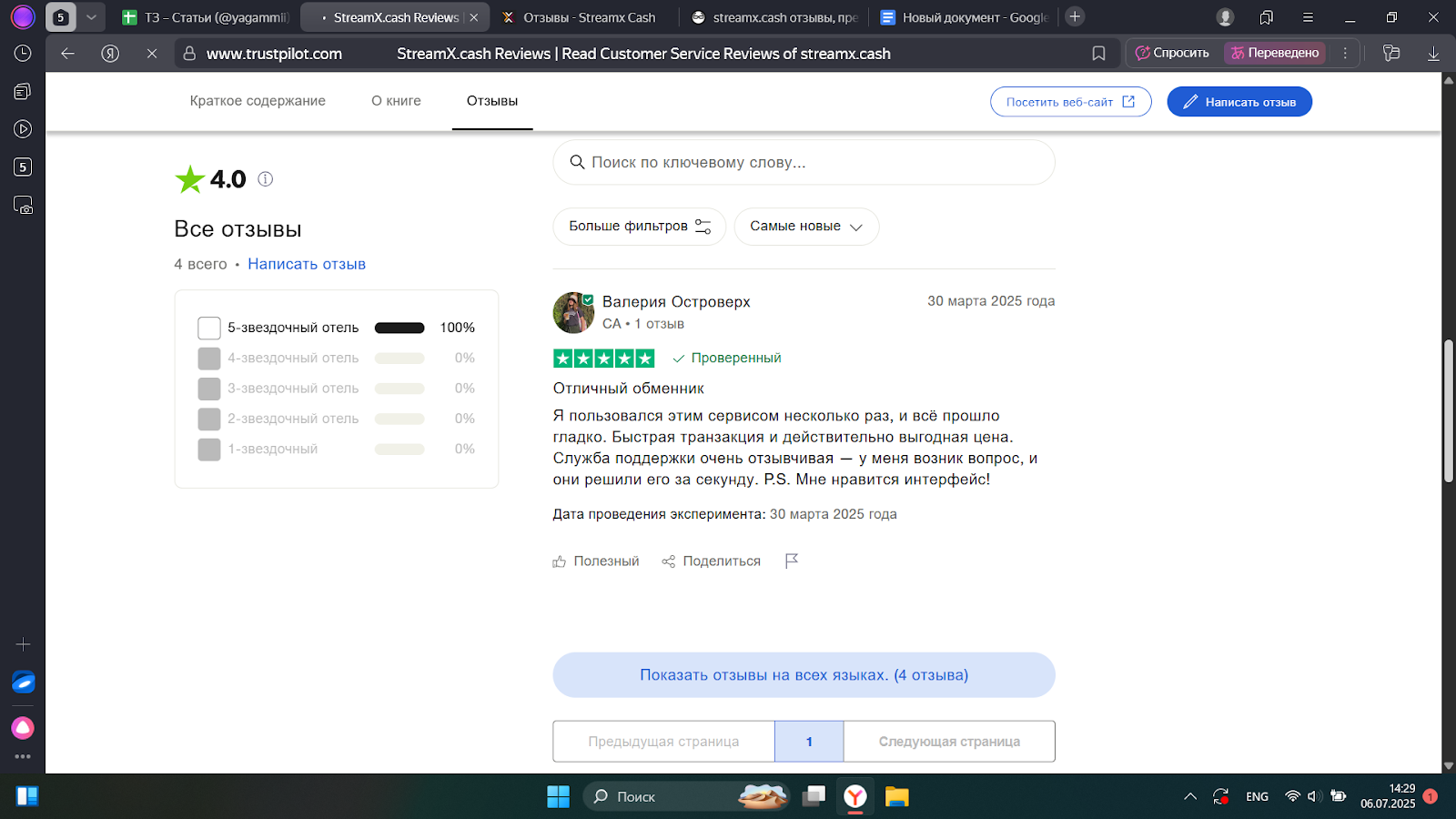Open the translator three-dots options
1456x819 pixels.
1345,53
